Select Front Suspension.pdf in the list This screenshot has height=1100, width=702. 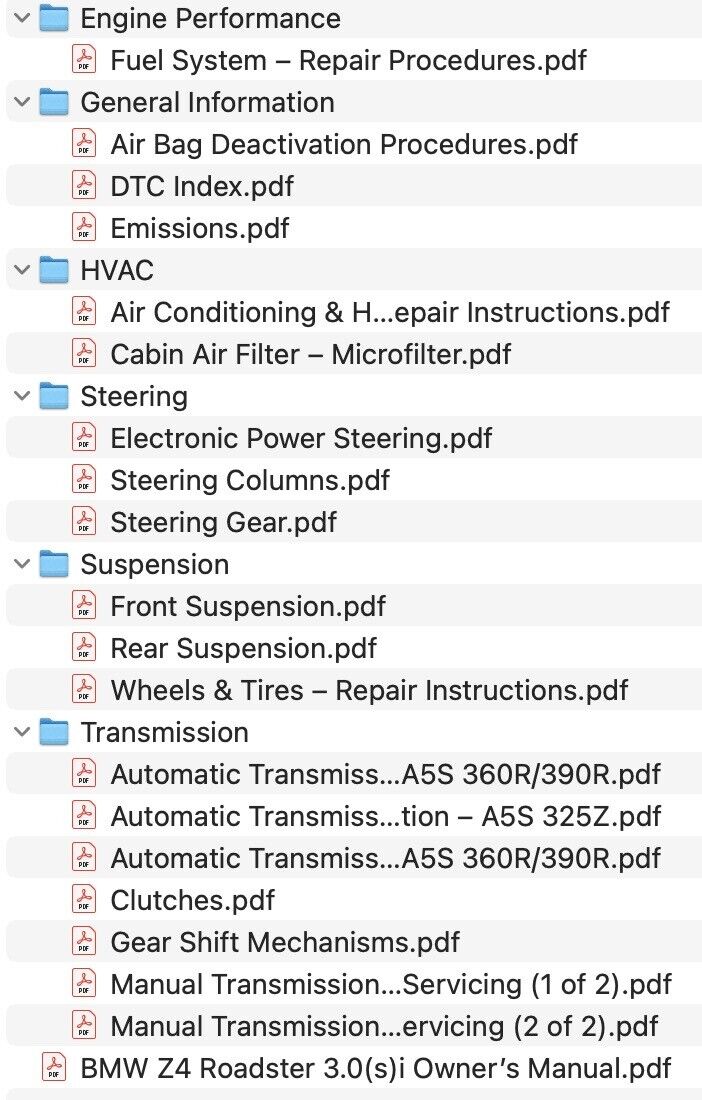coord(247,606)
